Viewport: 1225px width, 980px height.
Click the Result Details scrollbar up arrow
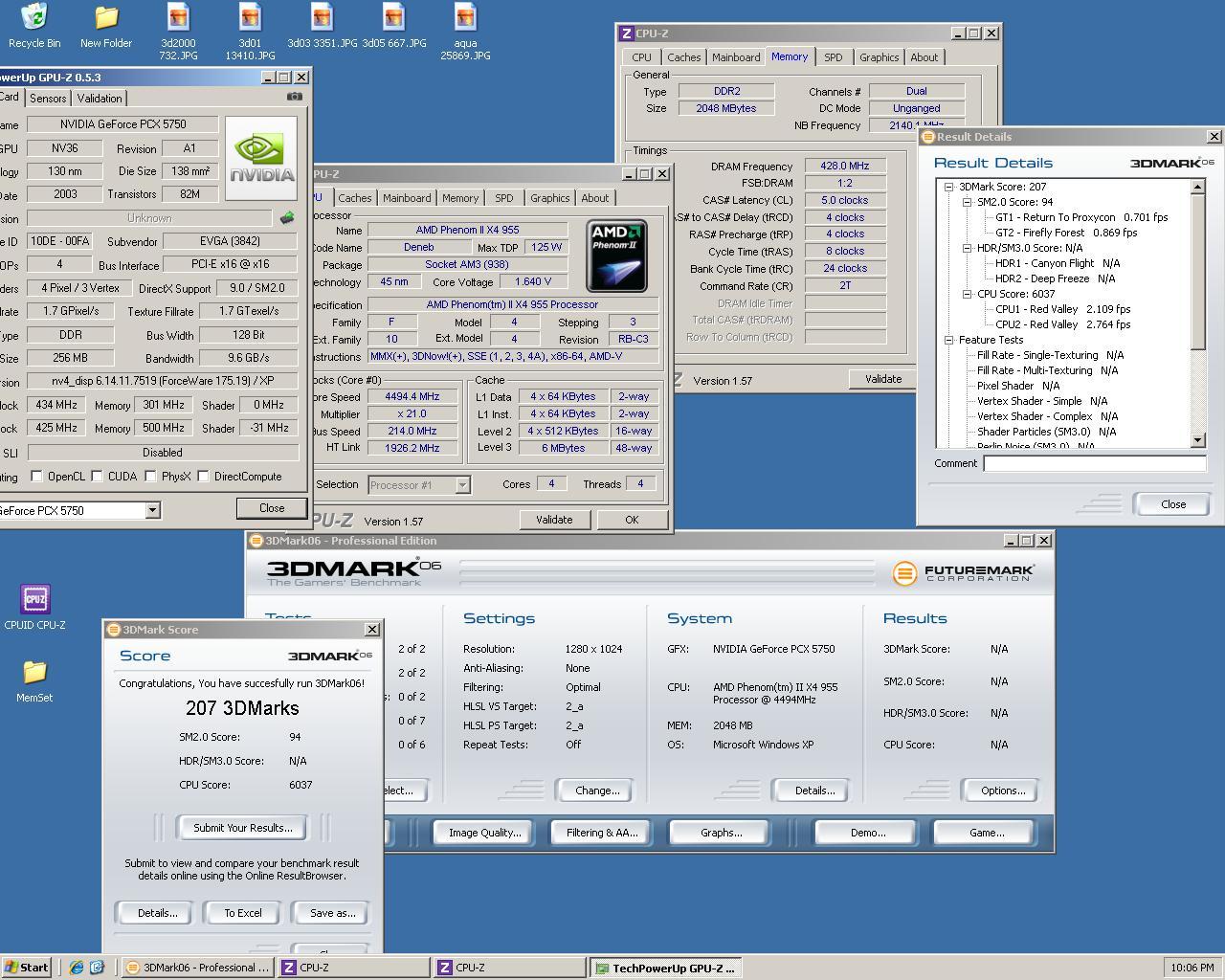pyautogui.click(x=1198, y=187)
